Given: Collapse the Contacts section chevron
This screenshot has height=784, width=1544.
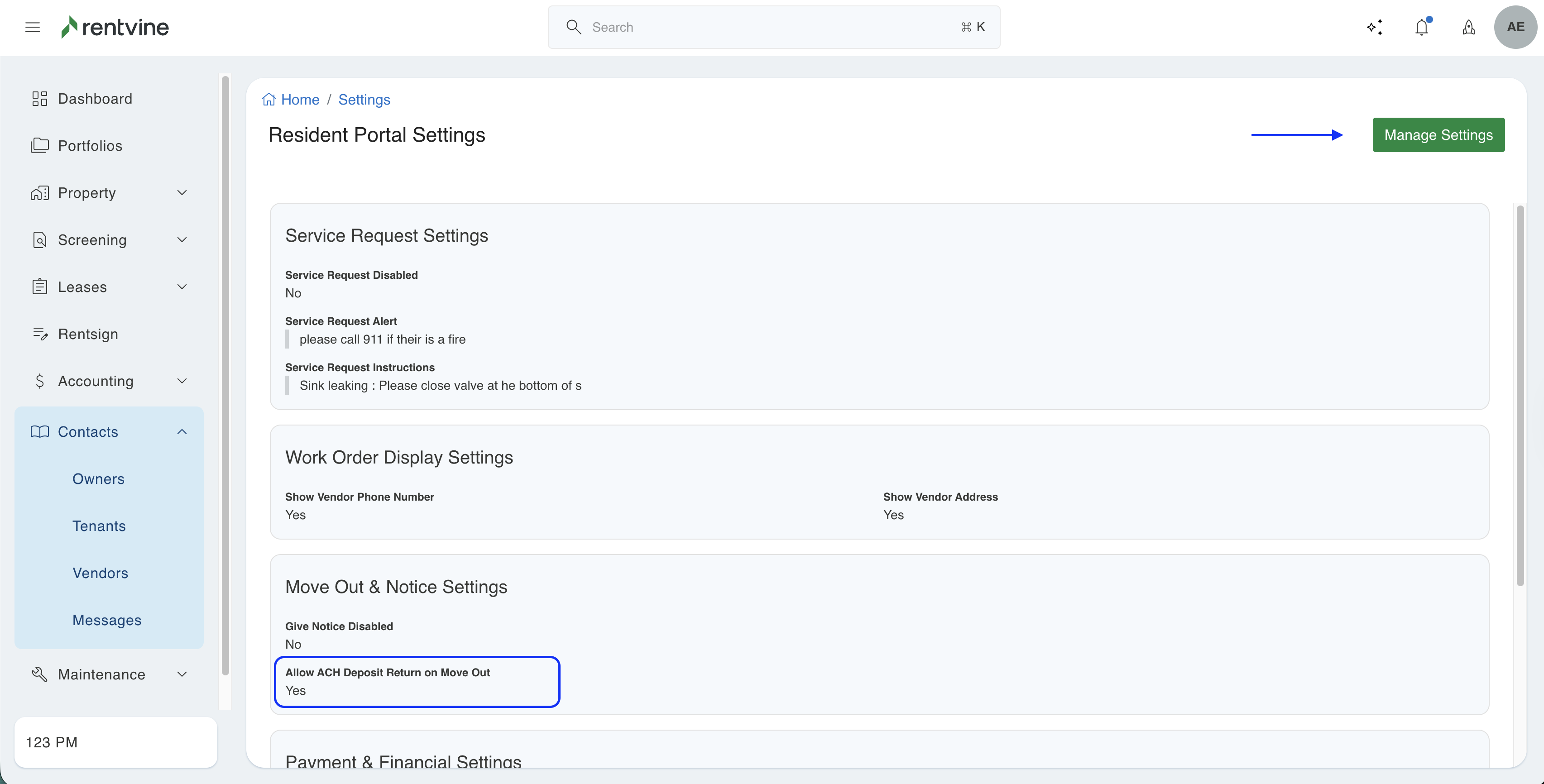Looking at the screenshot, I should tap(182, 431).
